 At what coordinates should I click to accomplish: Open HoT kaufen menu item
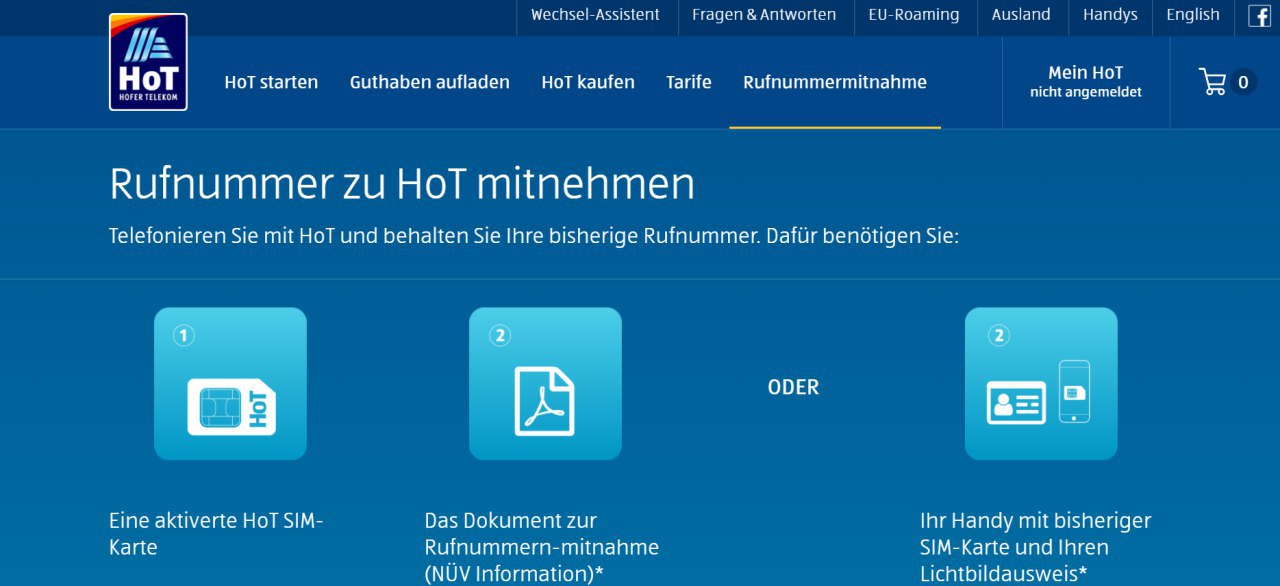click(x=588, y=82)
